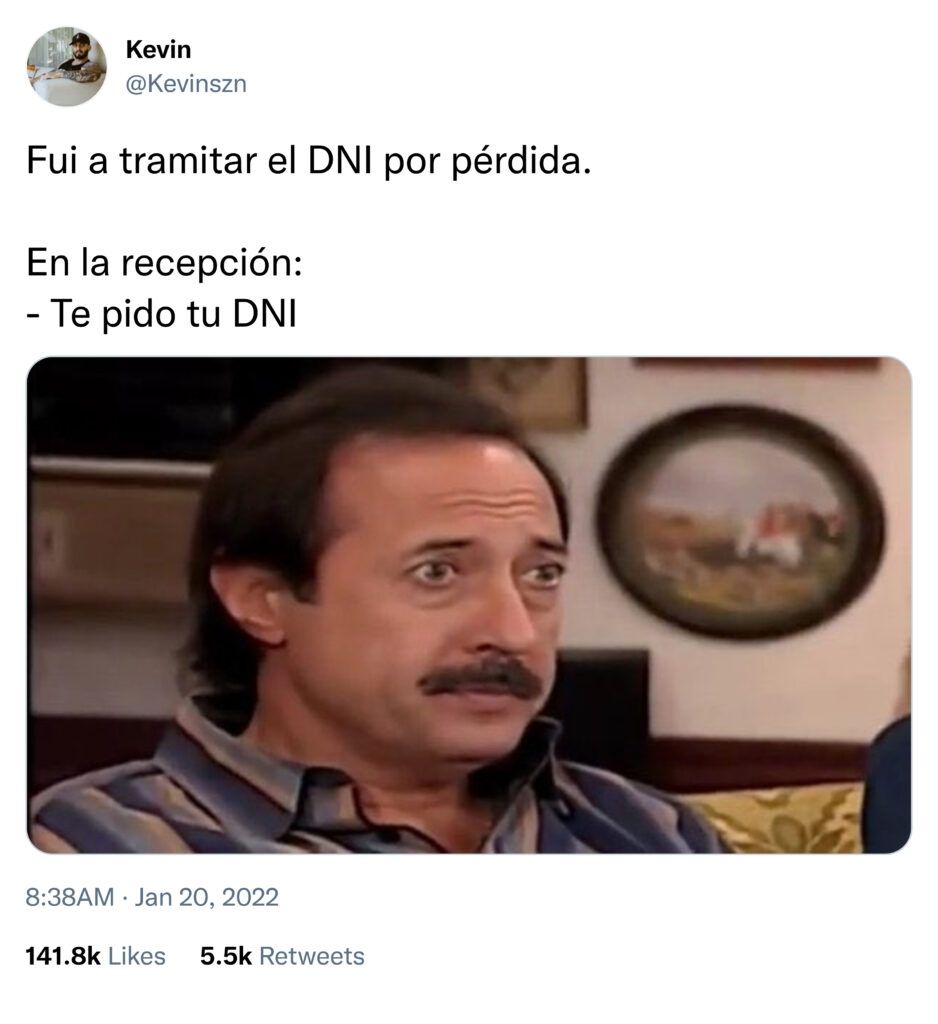Viewport: 938px width, 1024px height.
Task: Open the @Kevinszn handle link
Action: pyautogui.click(x=186, y=84)
